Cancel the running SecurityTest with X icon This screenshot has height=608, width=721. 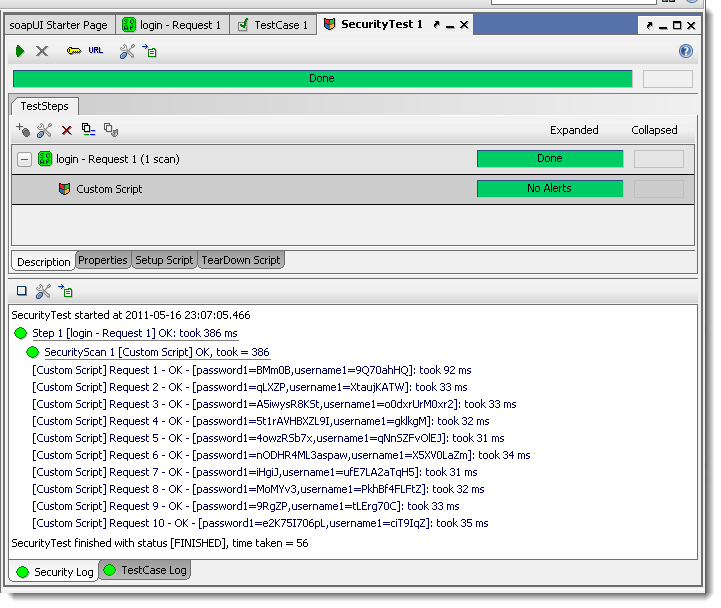click(42, 51)
